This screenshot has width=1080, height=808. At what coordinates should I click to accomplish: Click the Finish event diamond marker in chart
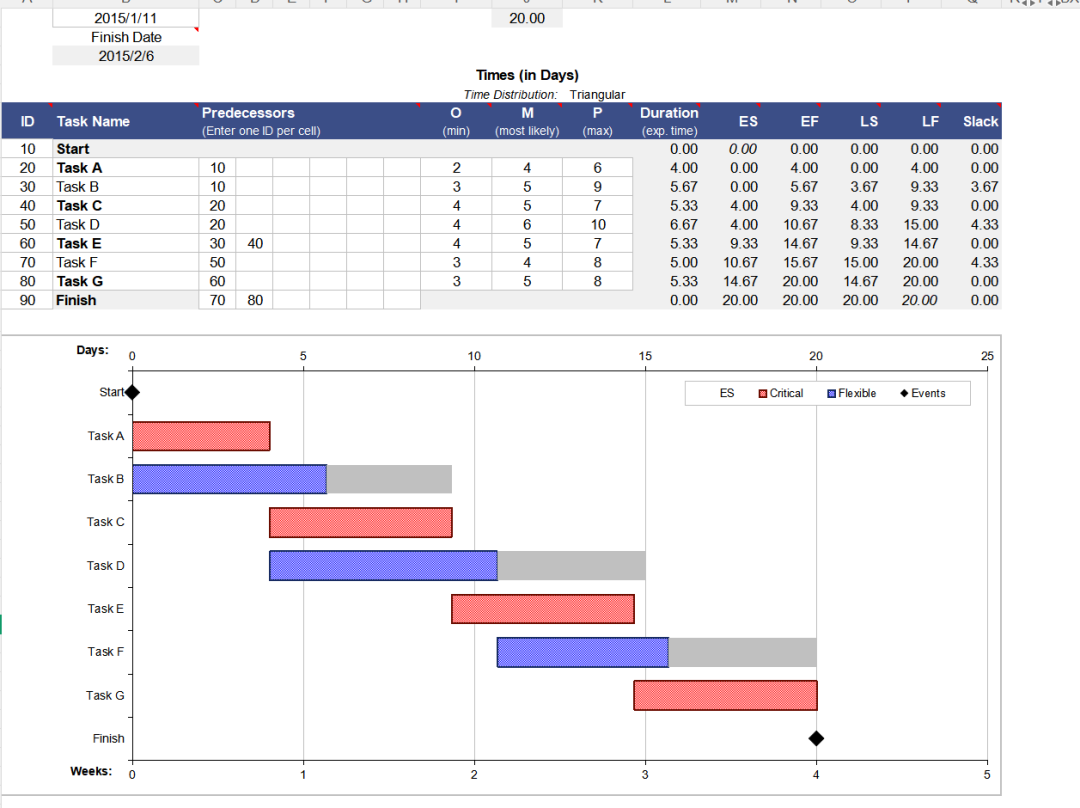click(x=816, y=738)
